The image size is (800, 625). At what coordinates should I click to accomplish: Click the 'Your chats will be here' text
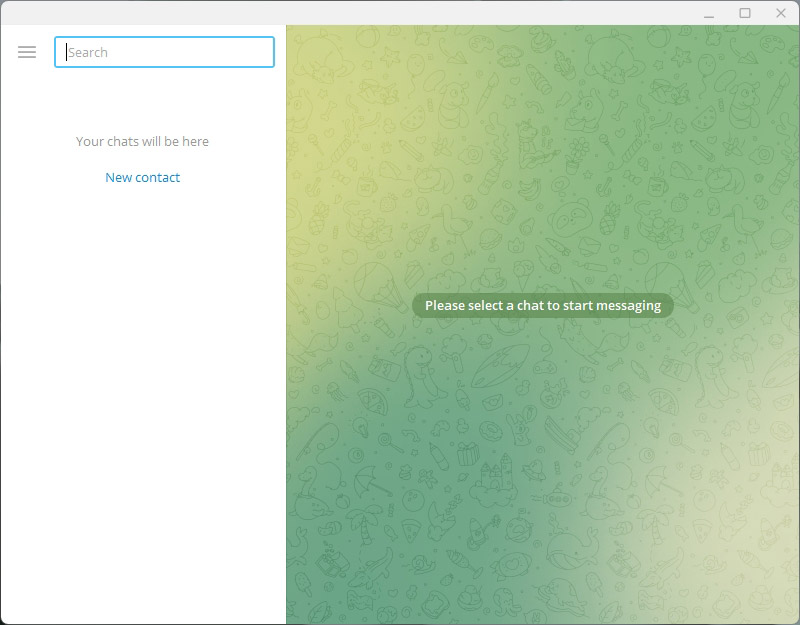click(142, 141)
